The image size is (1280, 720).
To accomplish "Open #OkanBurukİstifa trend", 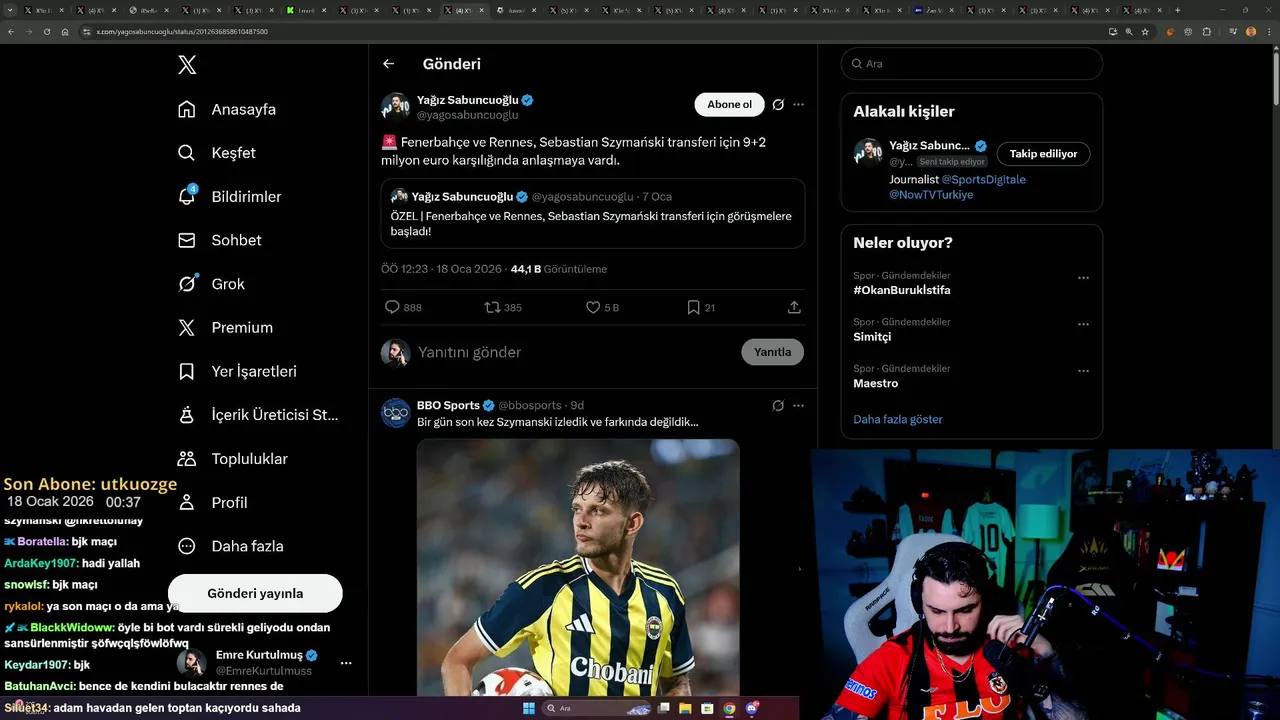I will point(901,290).
